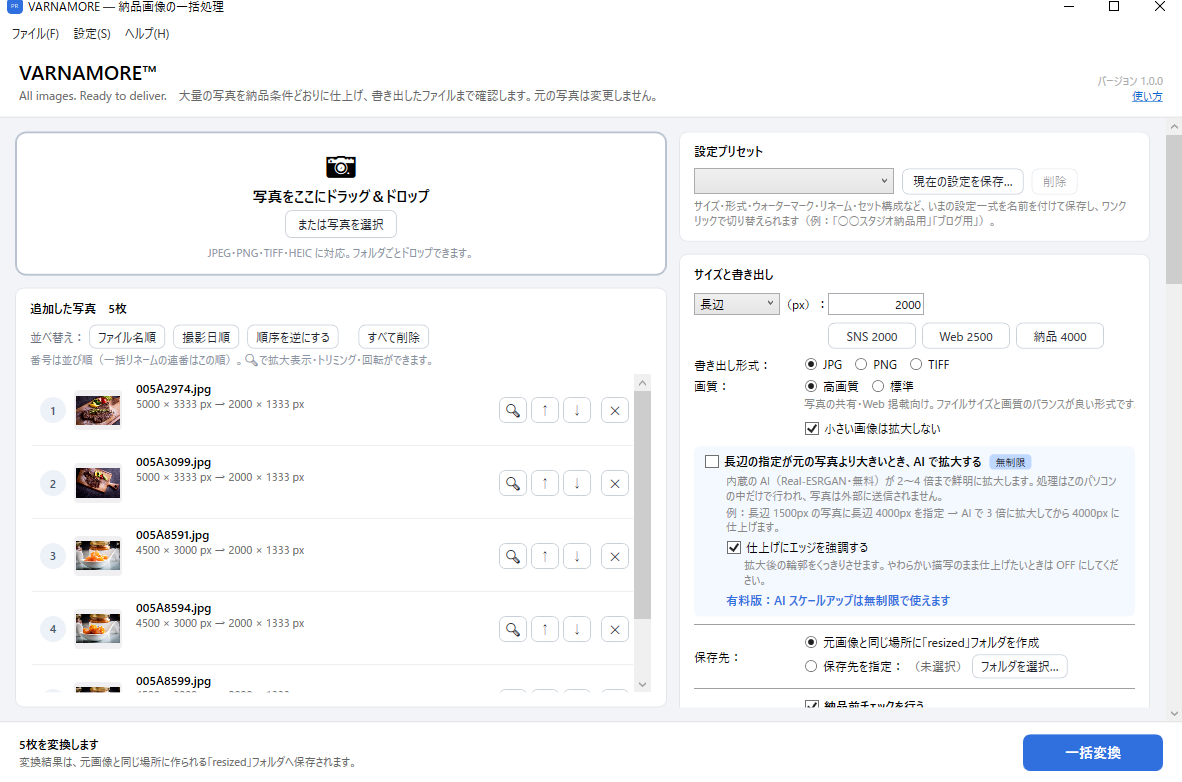
Task: Select thumbnail of 005A8591.jpg
Action: (x=98, y=557)
